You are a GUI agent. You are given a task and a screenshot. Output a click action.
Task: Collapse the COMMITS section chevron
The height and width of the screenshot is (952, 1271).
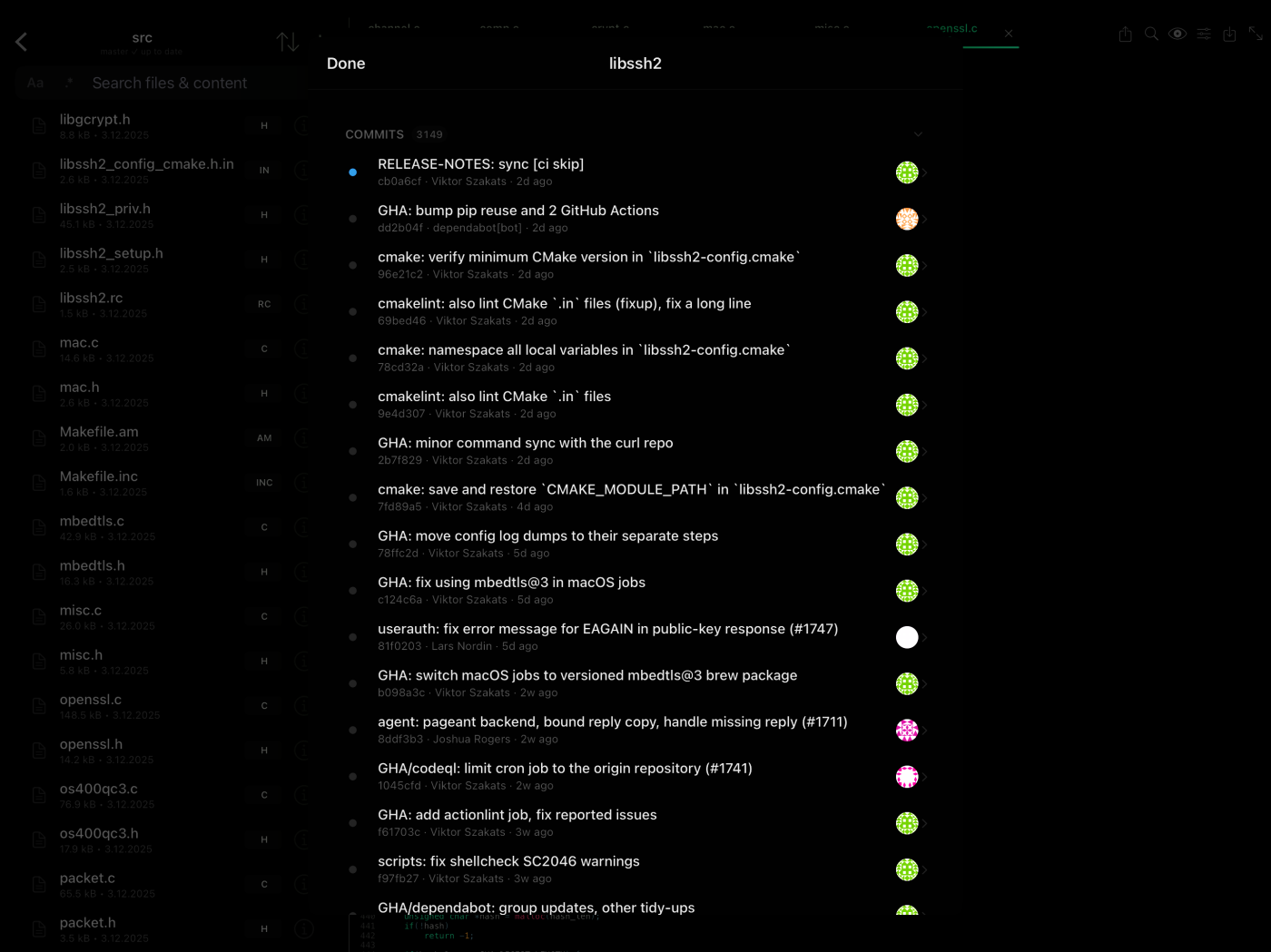point(918,133)
